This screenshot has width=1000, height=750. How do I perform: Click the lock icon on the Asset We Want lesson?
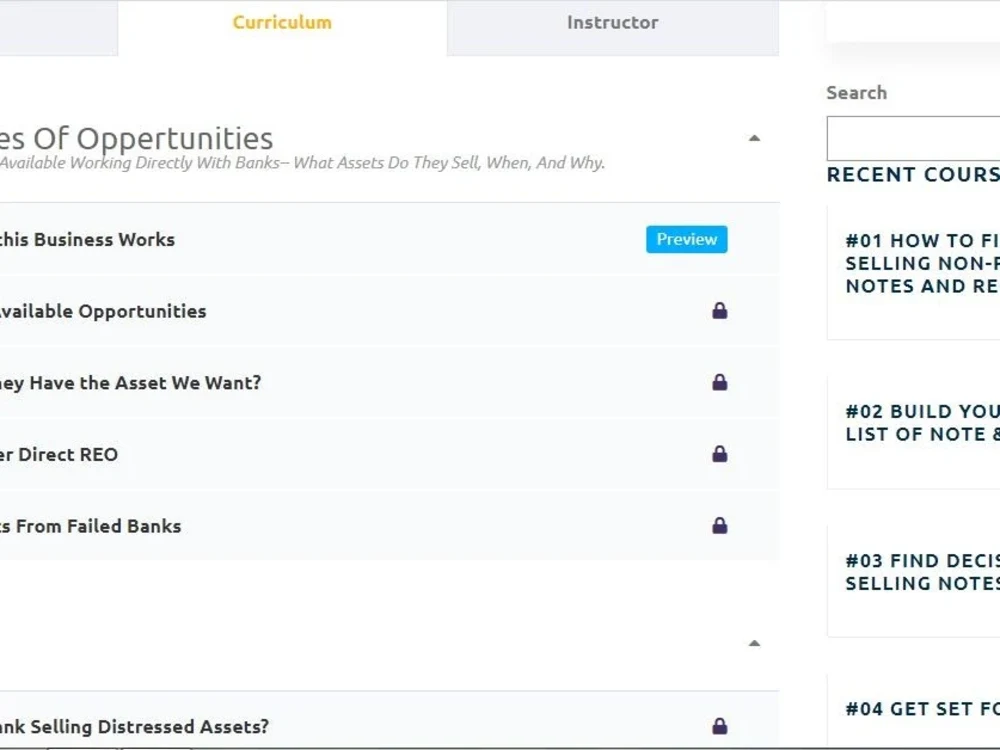(719, 382)
